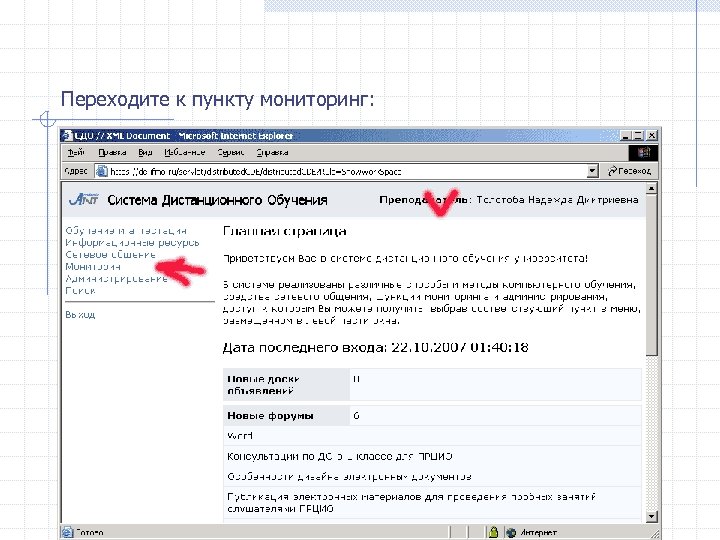The height and width of the screenshot is (540, 720).
Task: Click the Выход logout link
Action: click(80, 315)
